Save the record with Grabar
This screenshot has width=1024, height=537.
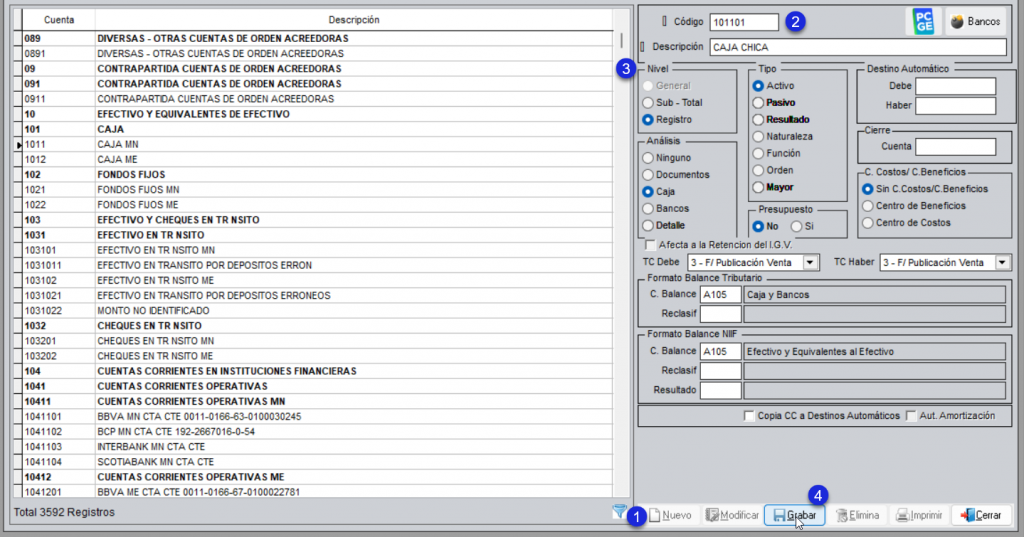(x=795, y=515)
